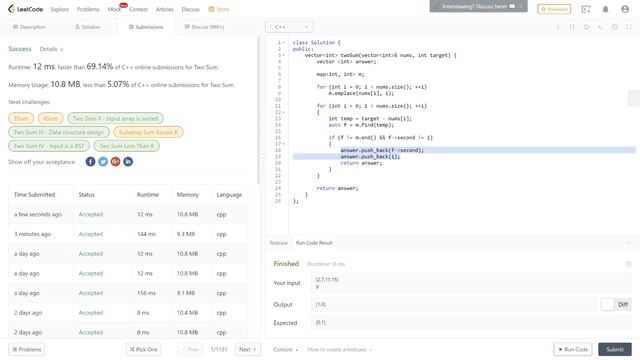Open Accepted submission from 3 minutes ago
Image resolution: width=640 pixels, height=360 pixels.
[x=91, y=234]
